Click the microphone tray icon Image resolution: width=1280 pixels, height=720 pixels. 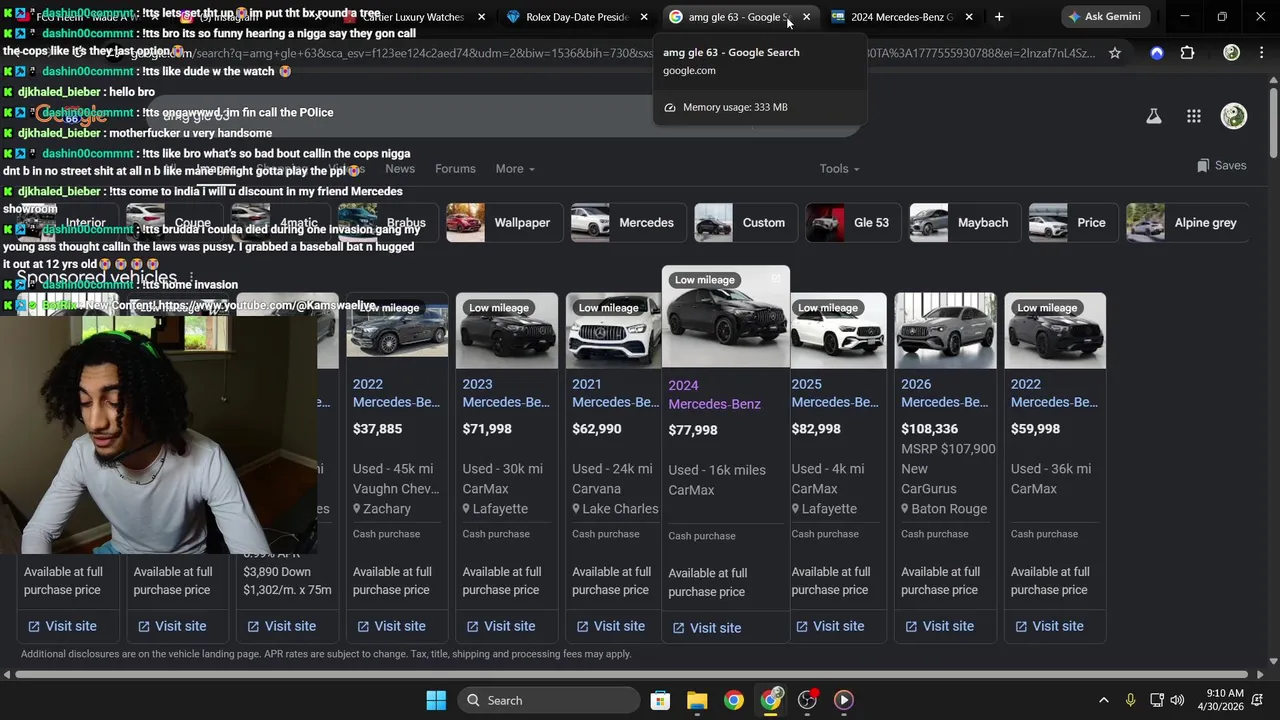coord(1130,700)
